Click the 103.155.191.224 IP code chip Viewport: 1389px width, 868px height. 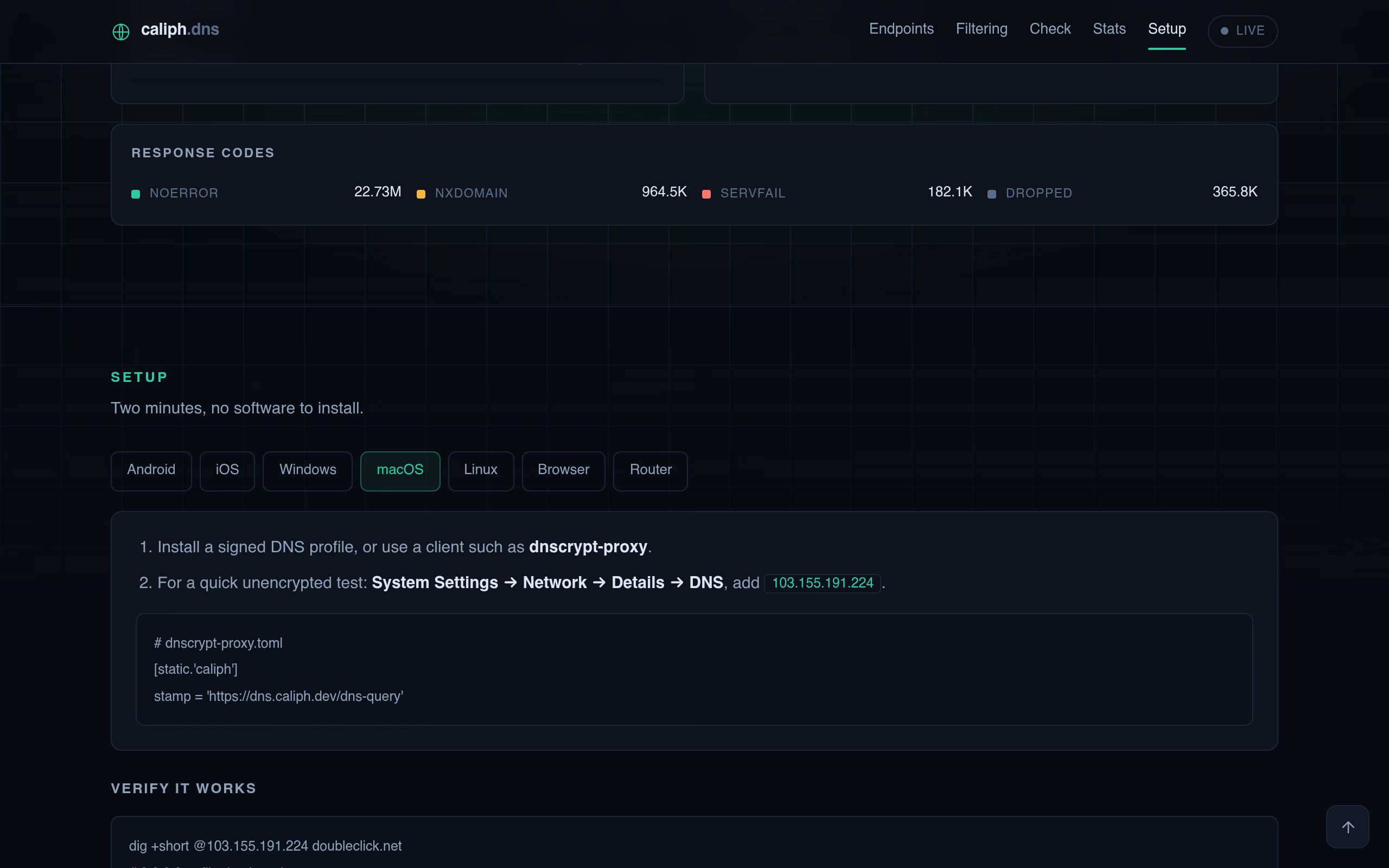823,583
